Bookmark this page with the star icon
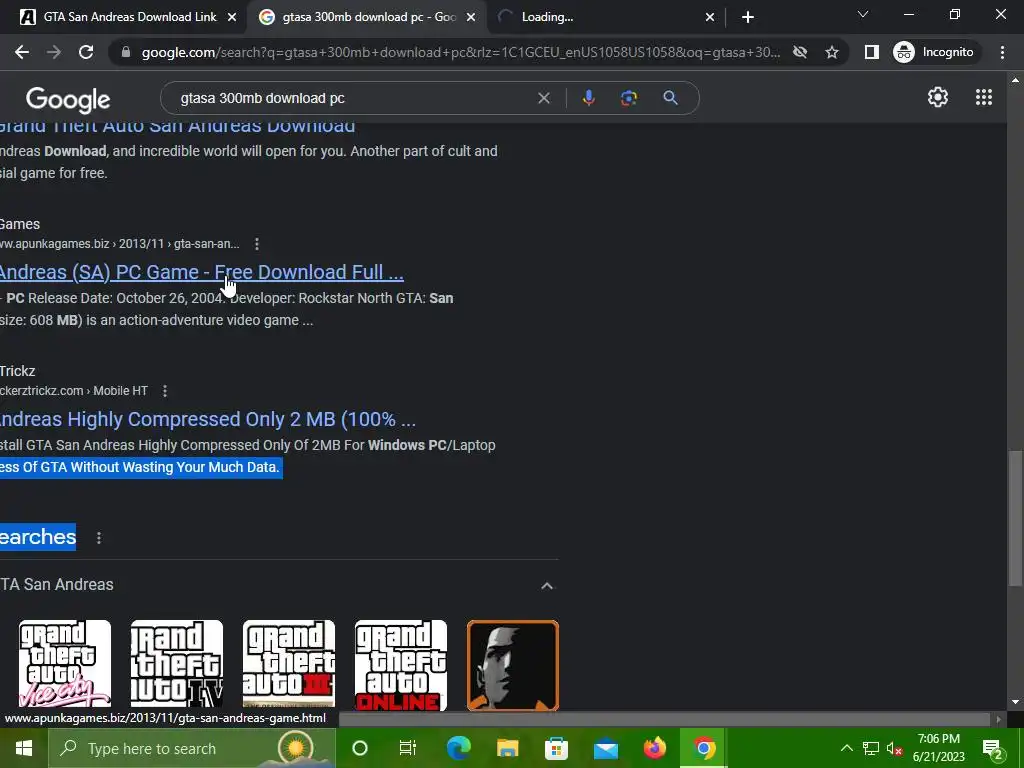 coord(831,52)
